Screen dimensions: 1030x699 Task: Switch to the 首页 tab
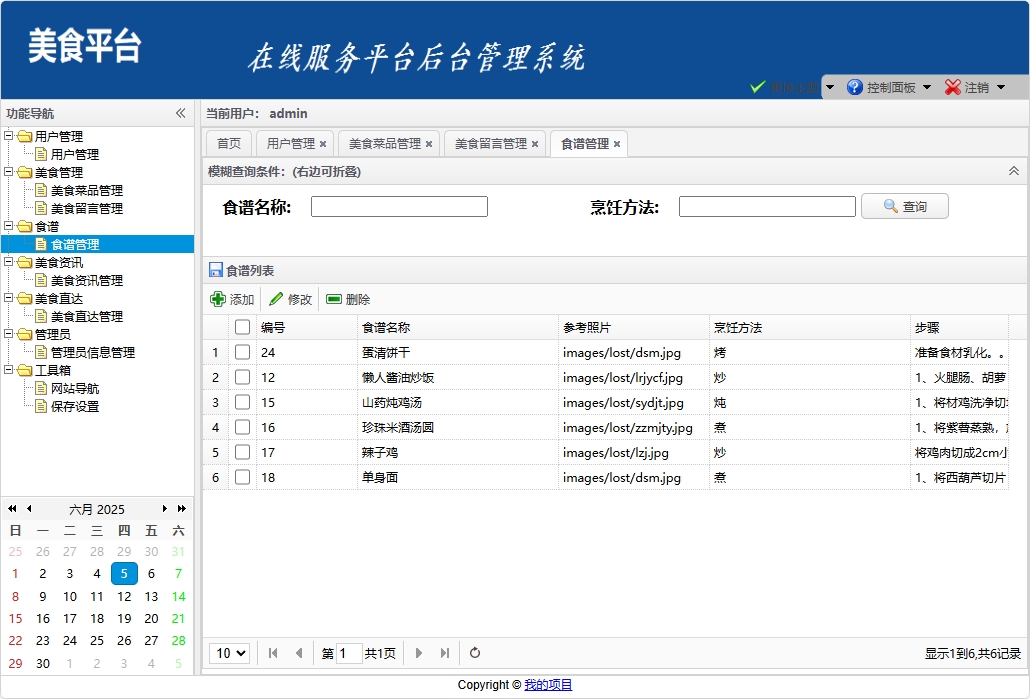229,144
